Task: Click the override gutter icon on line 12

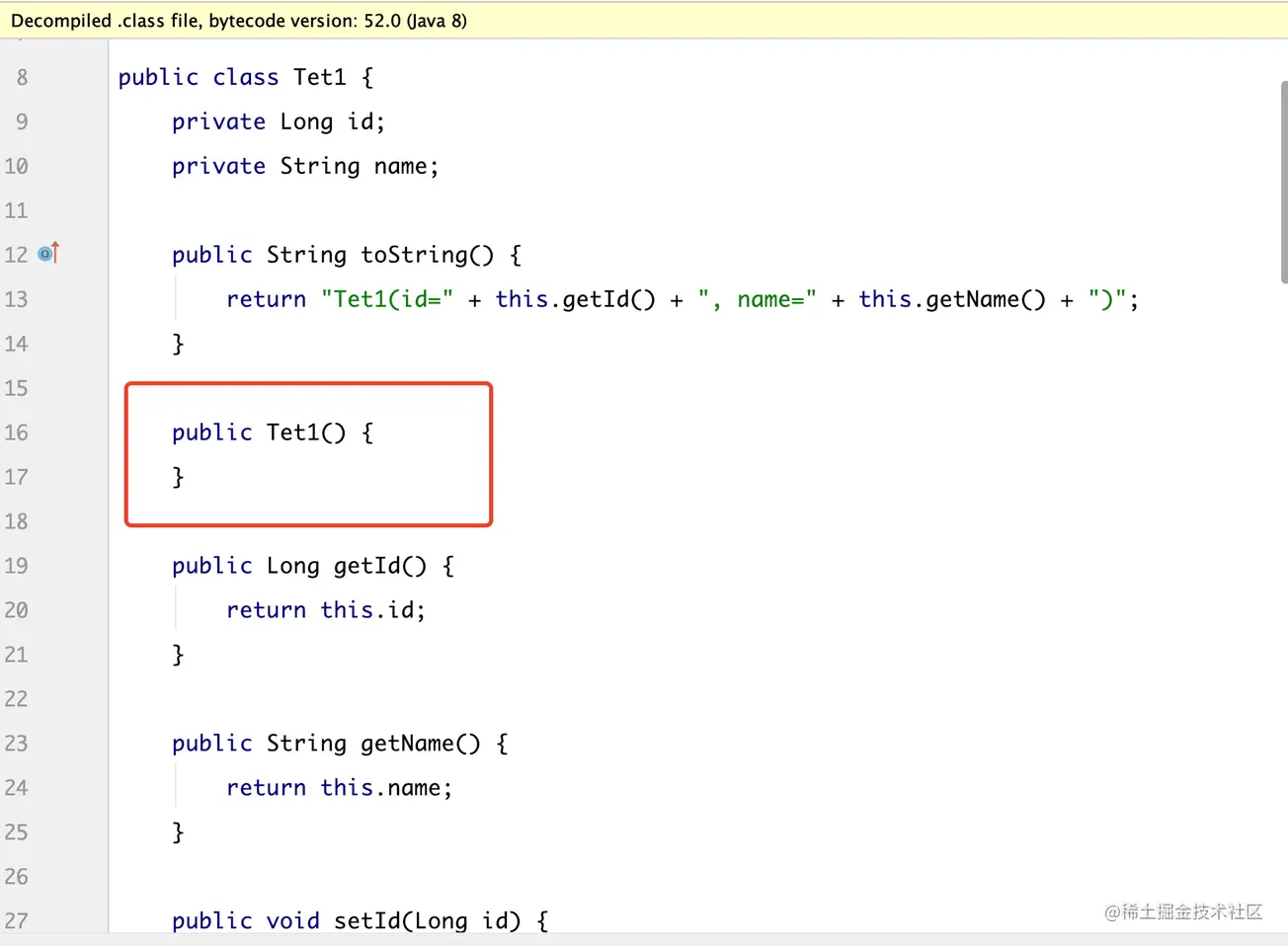Action: click(48, 254)
